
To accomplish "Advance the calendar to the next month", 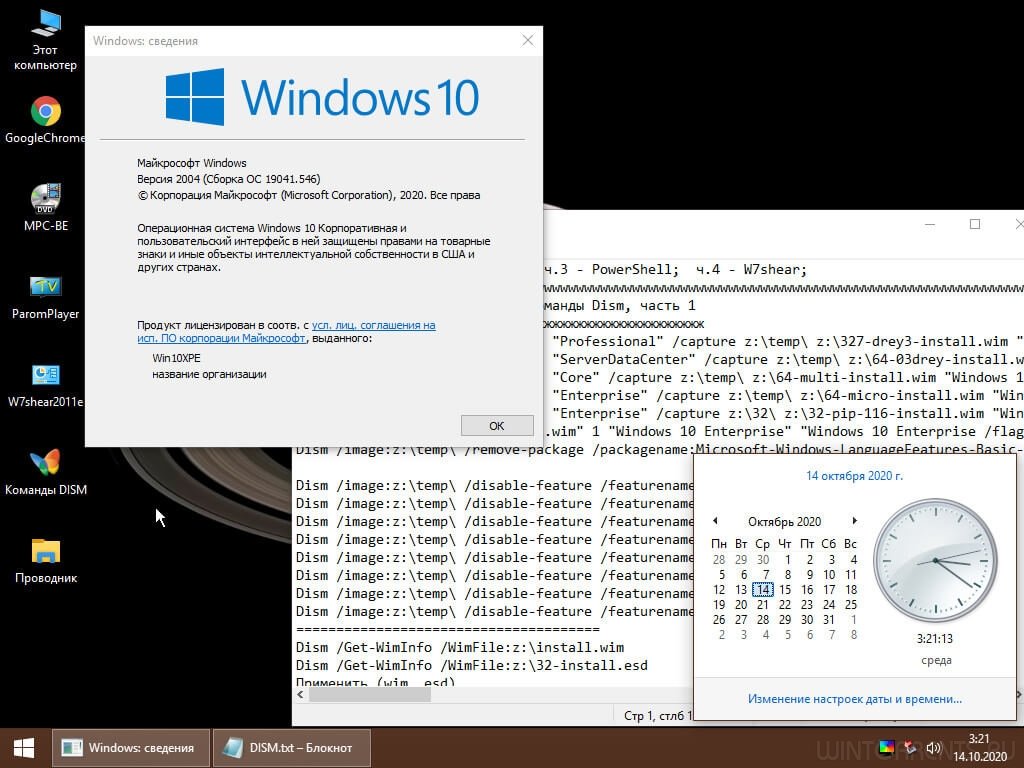I will coord(854,521).
